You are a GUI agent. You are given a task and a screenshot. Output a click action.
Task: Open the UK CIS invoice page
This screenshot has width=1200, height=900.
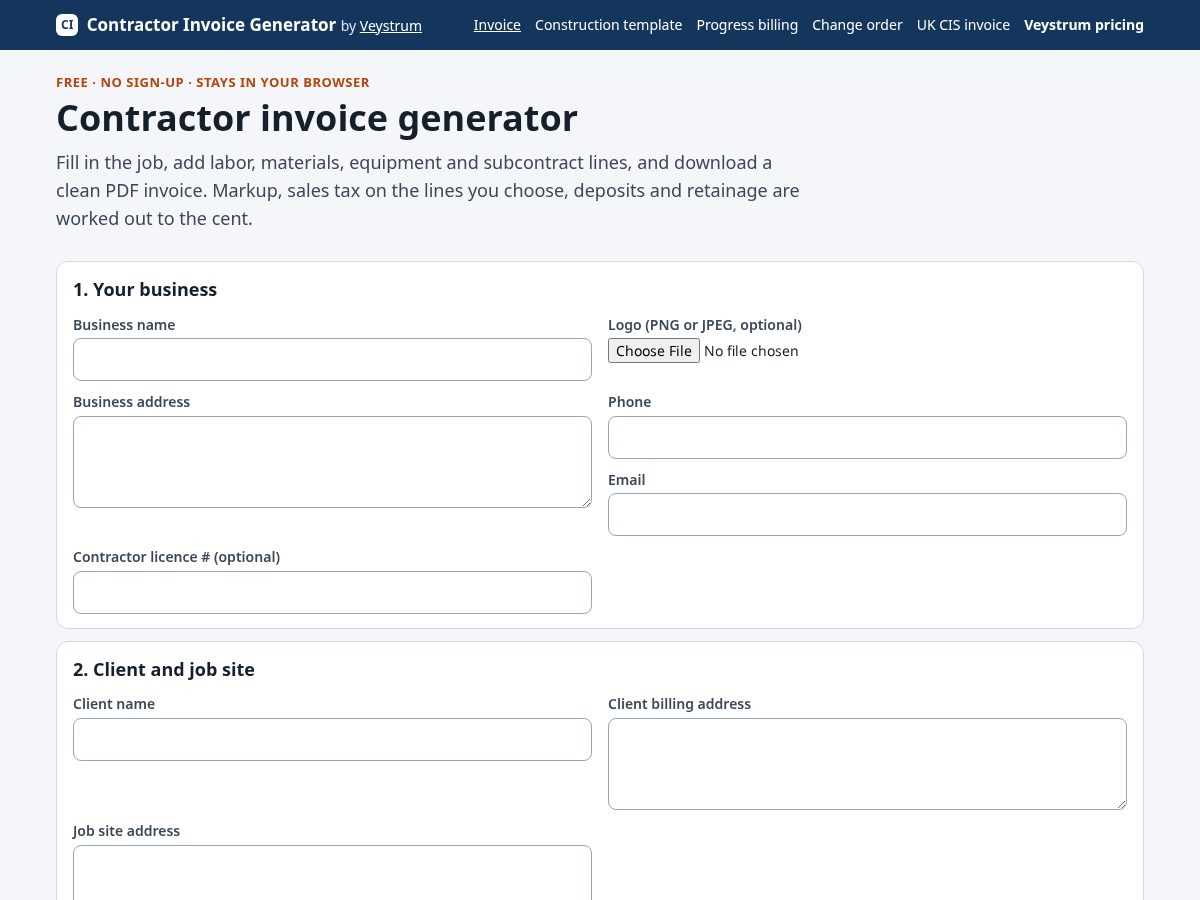[x=963, y=25]
